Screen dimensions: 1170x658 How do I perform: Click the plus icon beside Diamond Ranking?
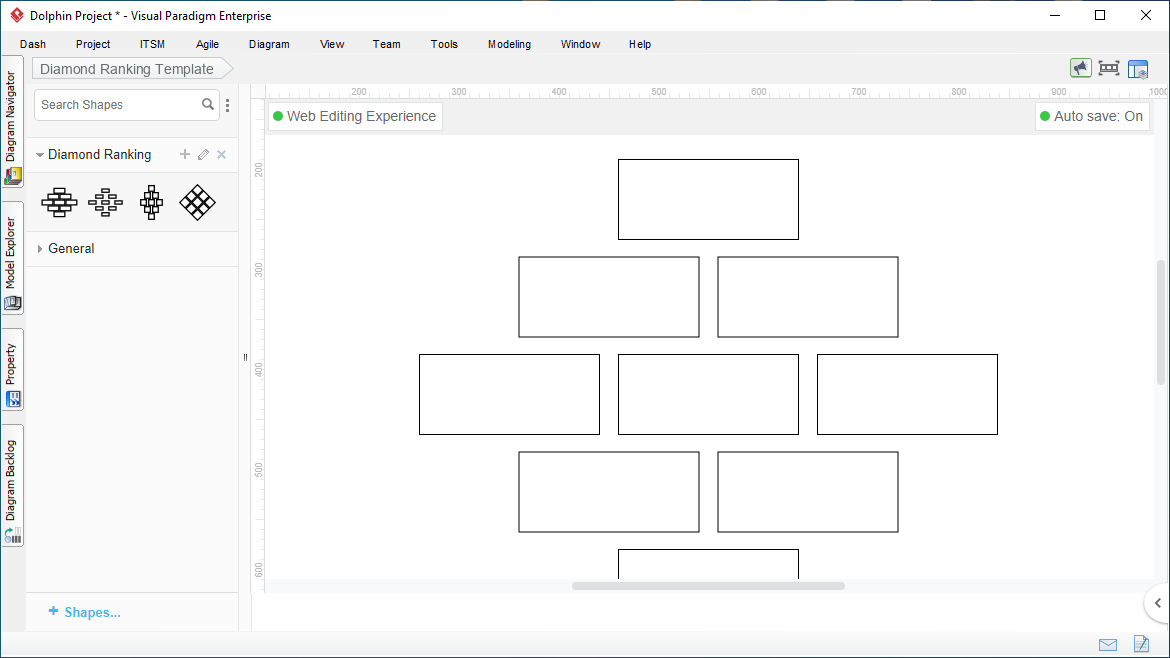point(184,154)
